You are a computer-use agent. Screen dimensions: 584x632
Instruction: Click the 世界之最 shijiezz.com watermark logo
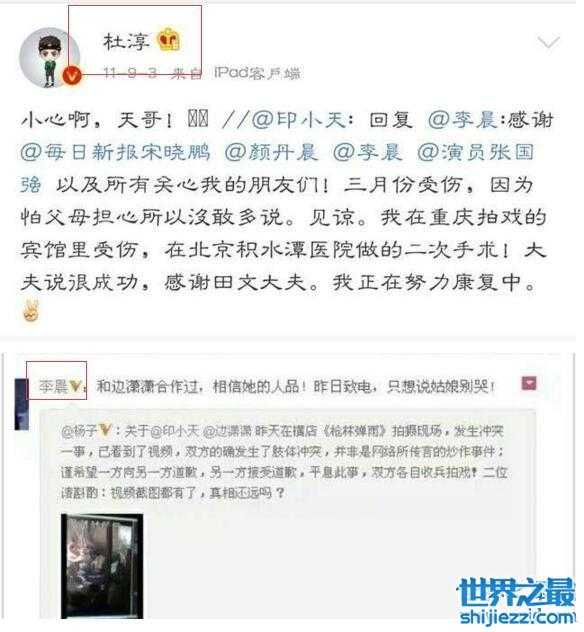pos(517,601)
